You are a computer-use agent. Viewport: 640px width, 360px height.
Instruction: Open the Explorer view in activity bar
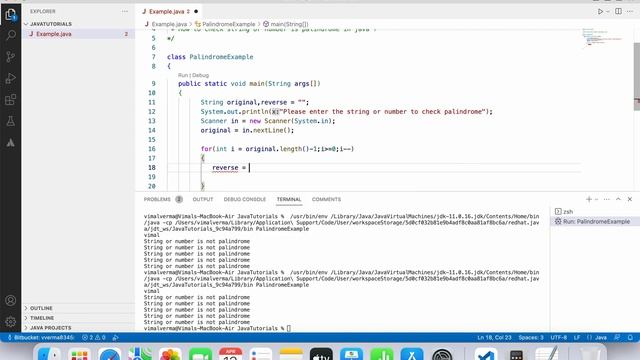tap(11, 15)
